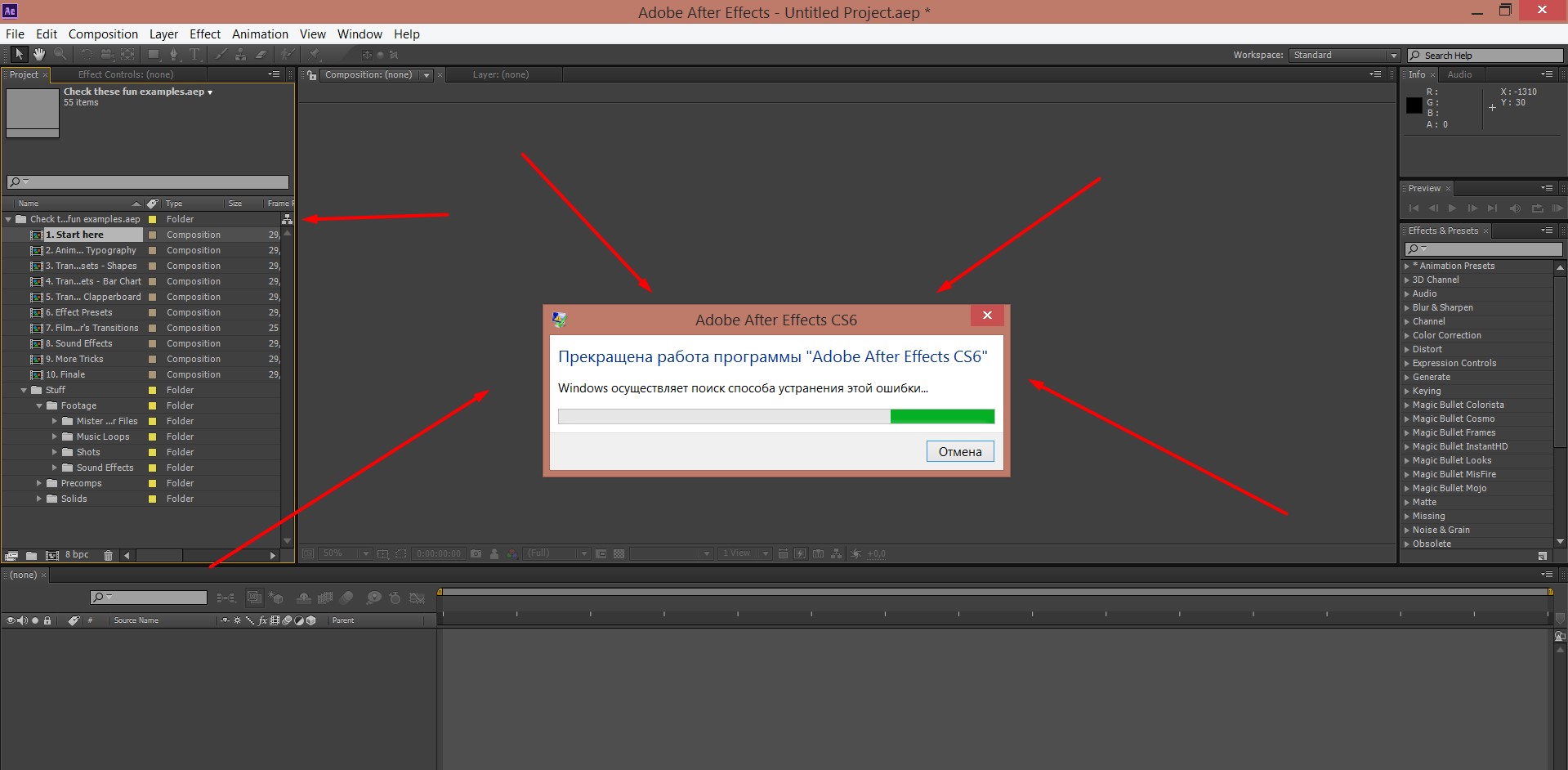Collapse the Check t...fun examples.aep folder
The height and width of the screenshot is (770, 1568).
[x=8, y=219]
